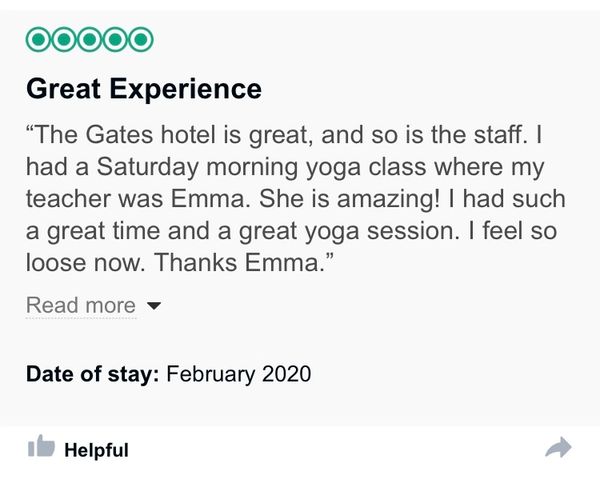Image resolution: width=600 pixels, height=483 pixels.
Task: Click the February 2020 date text
Action: click(239, 375)
